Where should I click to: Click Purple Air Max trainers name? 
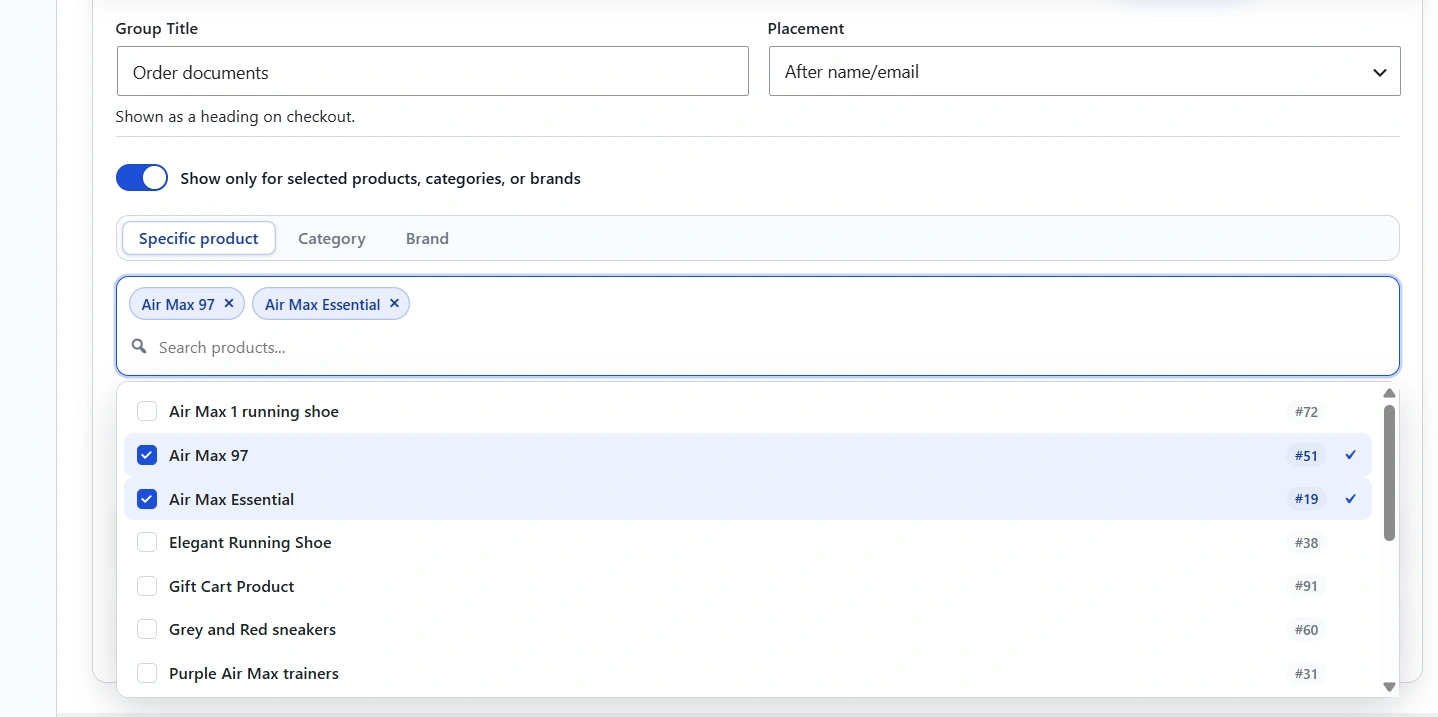pos(254,673)
